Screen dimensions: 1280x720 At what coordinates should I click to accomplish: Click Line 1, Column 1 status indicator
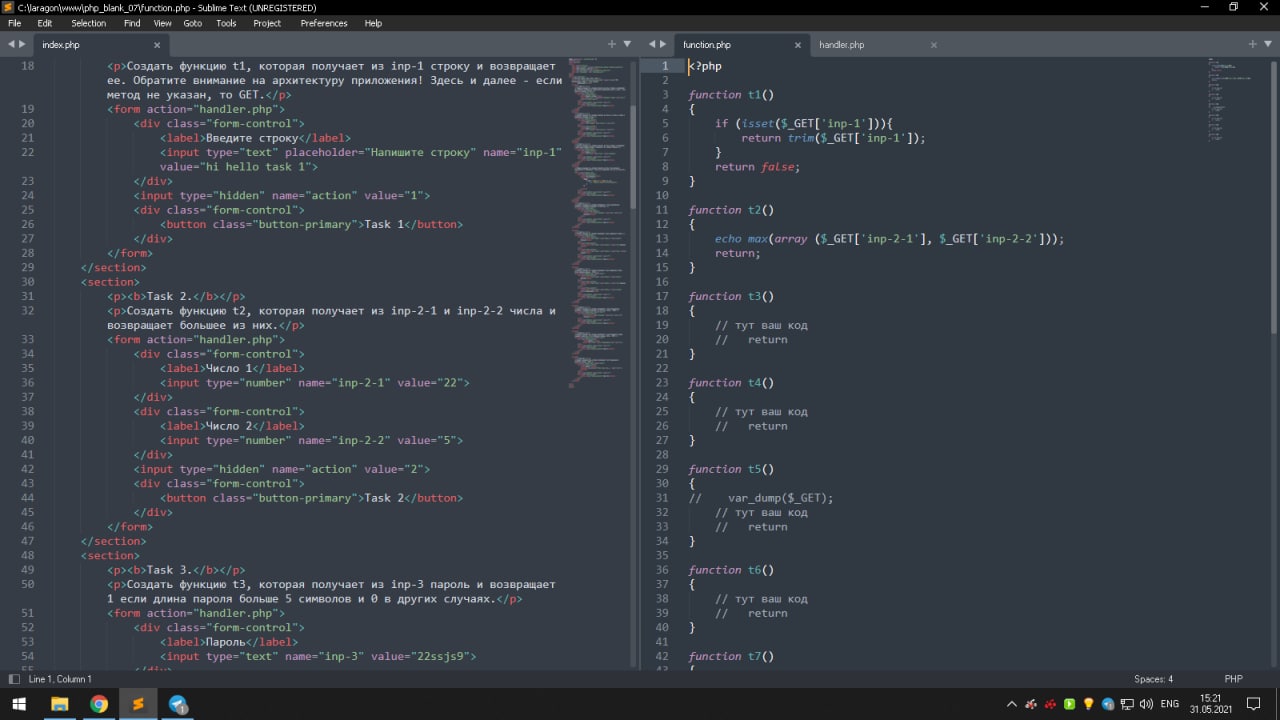click(x=60, y=679)
